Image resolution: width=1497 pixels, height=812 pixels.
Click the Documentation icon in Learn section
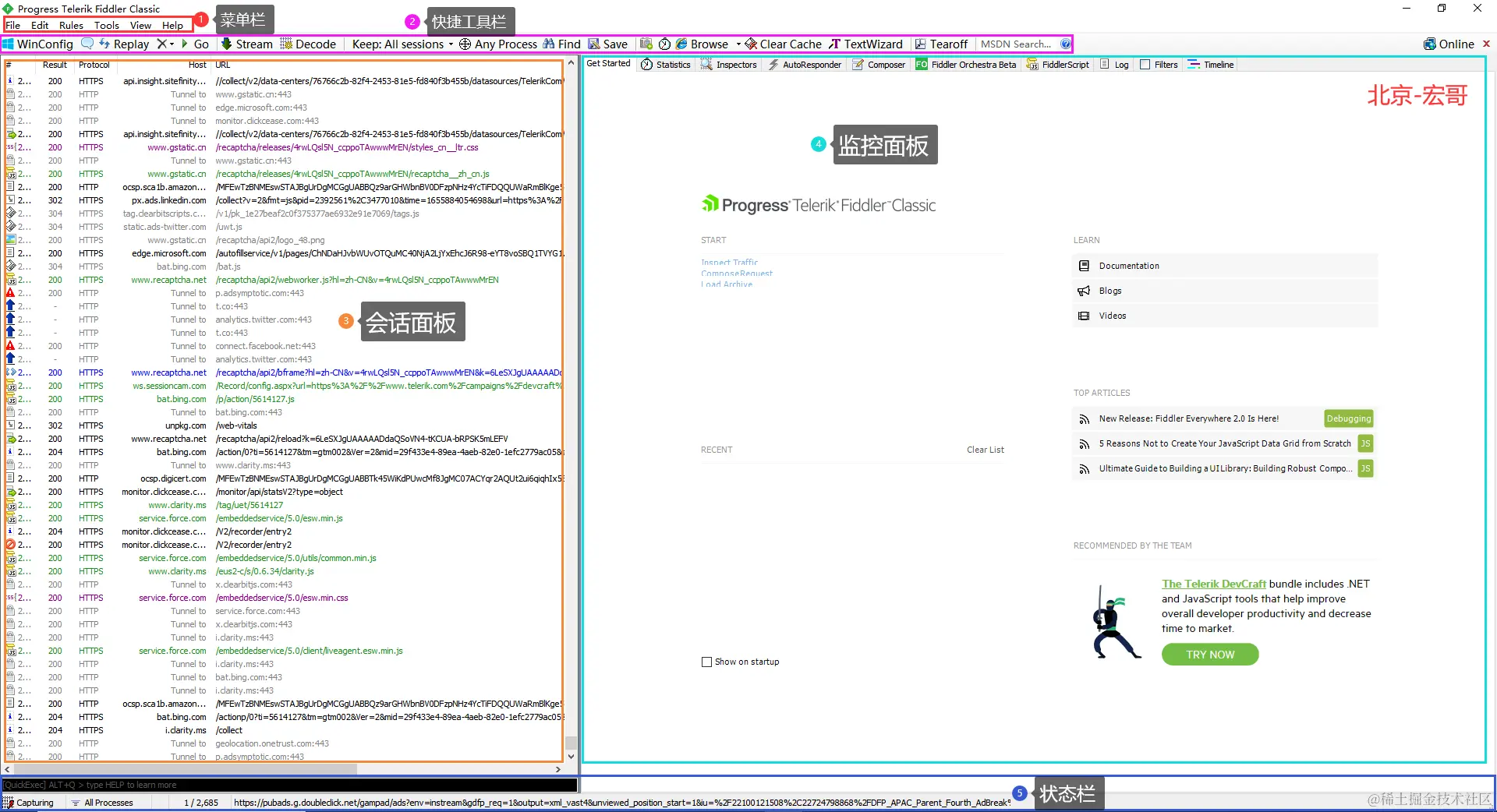click(x=1084, y=266)
